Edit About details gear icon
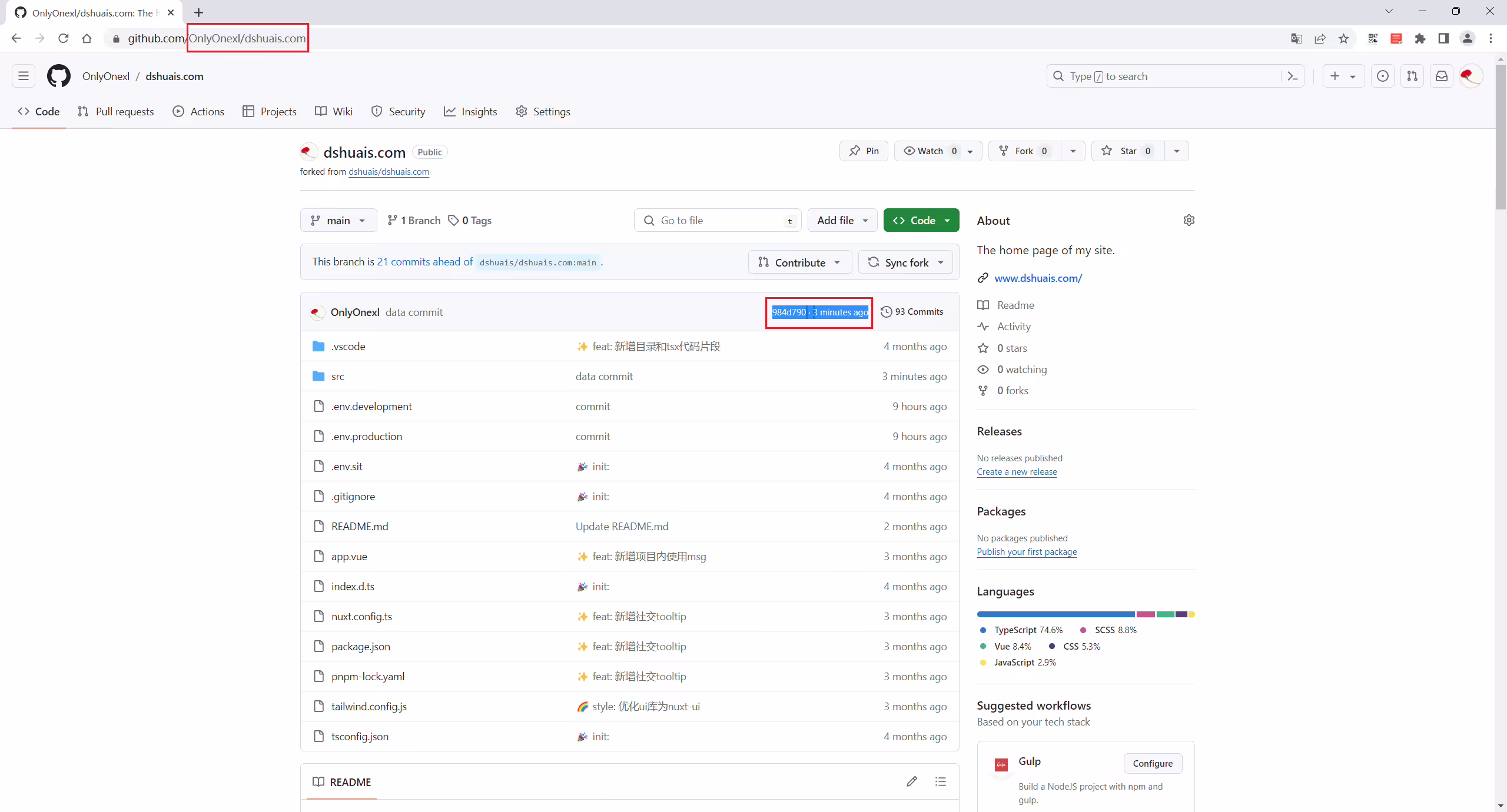1507x812 pixels. [x=1189, y=220]
